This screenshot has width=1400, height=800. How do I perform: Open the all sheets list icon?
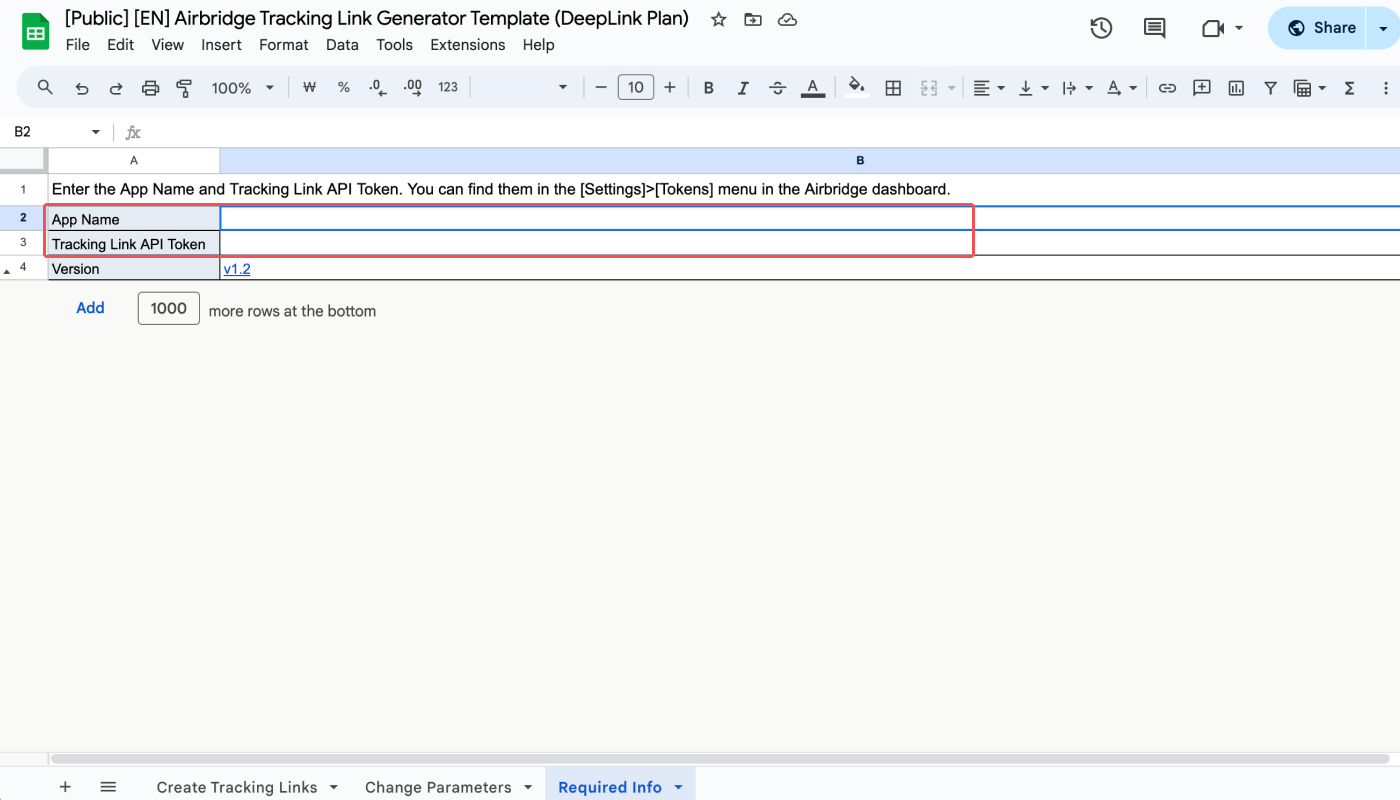(108, 787)
